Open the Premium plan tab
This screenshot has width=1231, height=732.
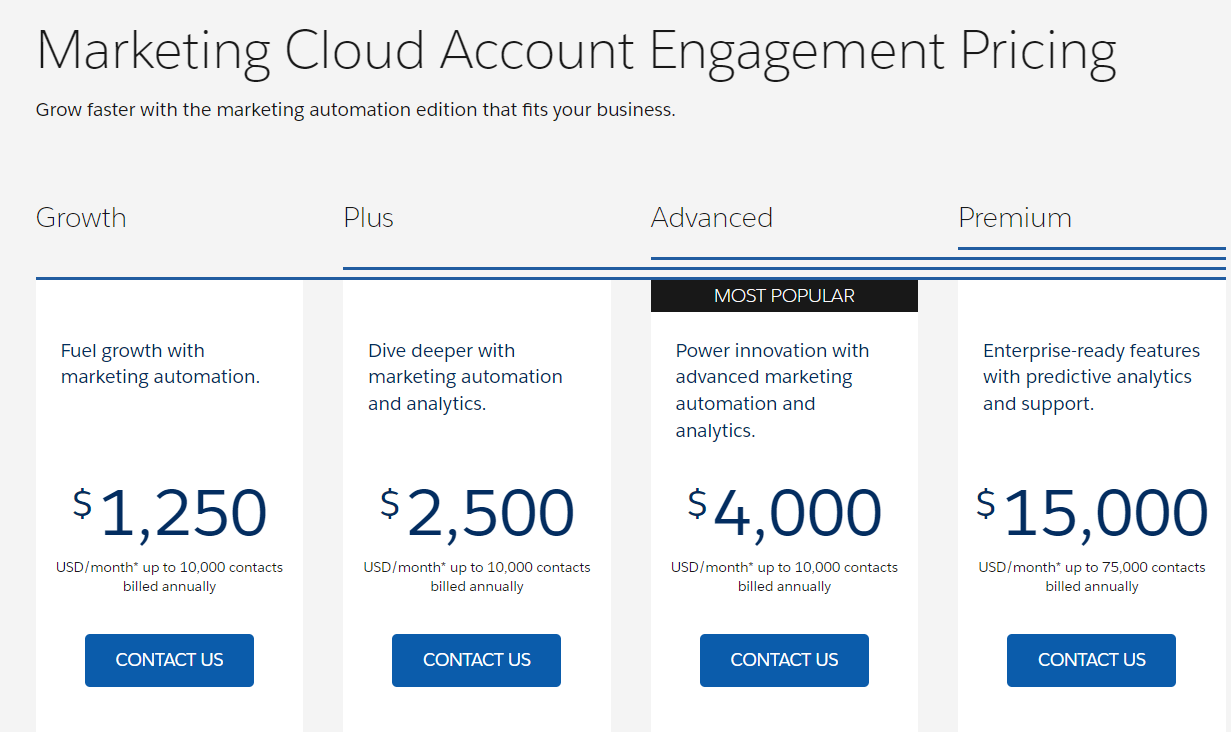click(x=1015, y=218)
